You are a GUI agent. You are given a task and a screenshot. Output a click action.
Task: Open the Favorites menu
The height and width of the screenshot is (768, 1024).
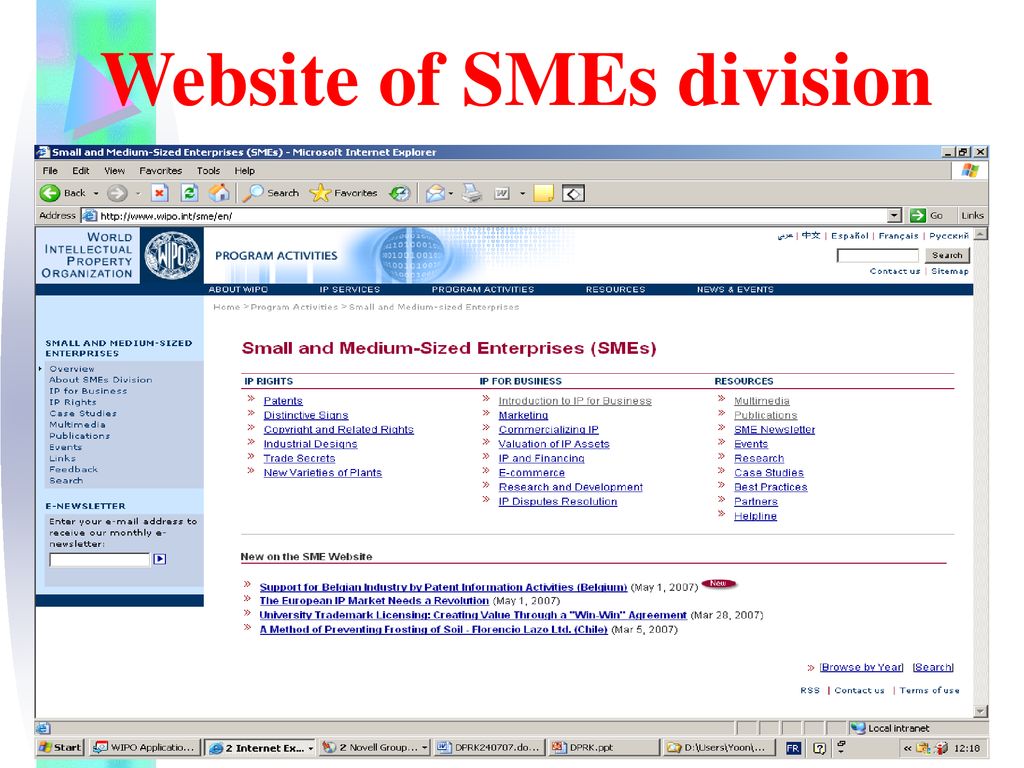161,170
